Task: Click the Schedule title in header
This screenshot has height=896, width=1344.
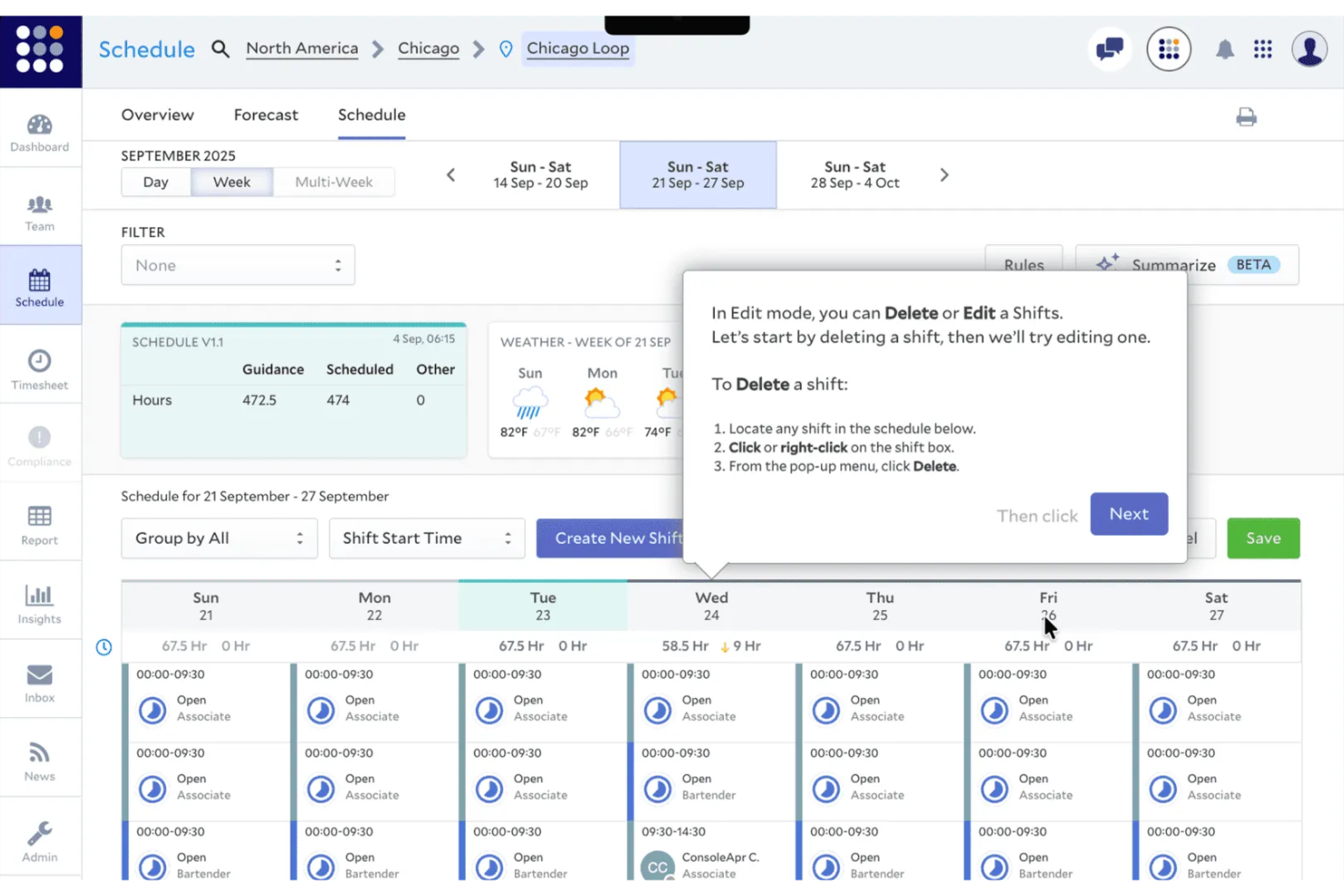Action: (146, 49)
